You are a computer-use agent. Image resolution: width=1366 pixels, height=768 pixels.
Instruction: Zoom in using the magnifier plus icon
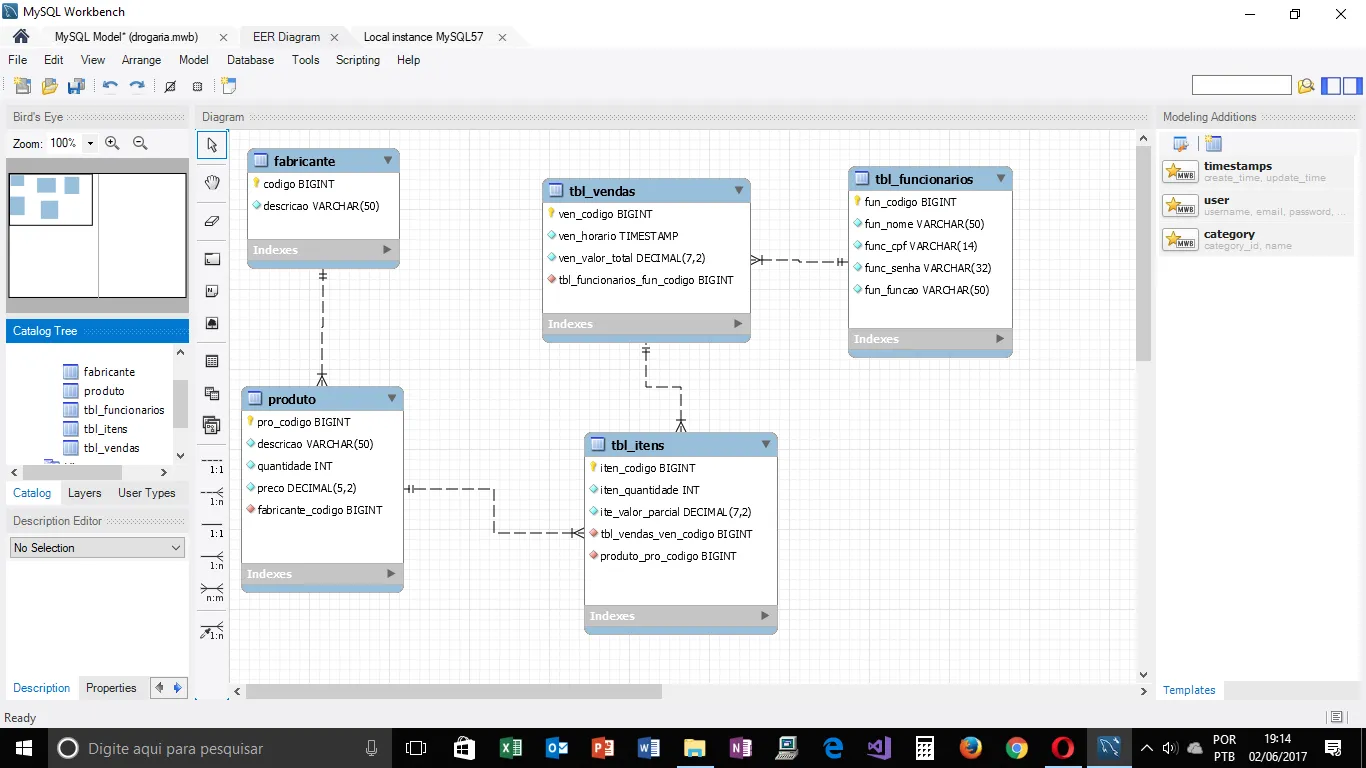pyautogui.click(x=113, y=144)
